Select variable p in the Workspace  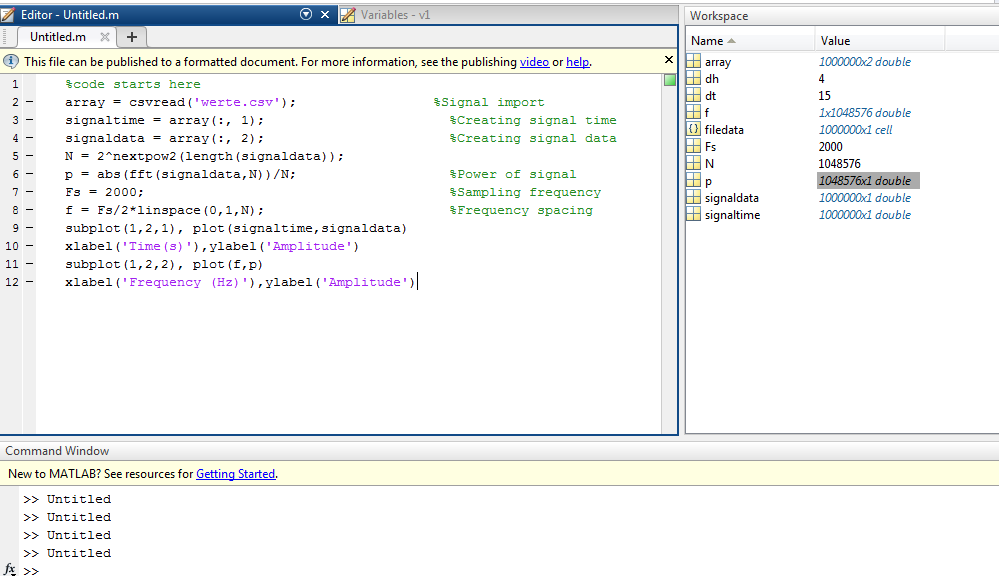coord(708,181)
